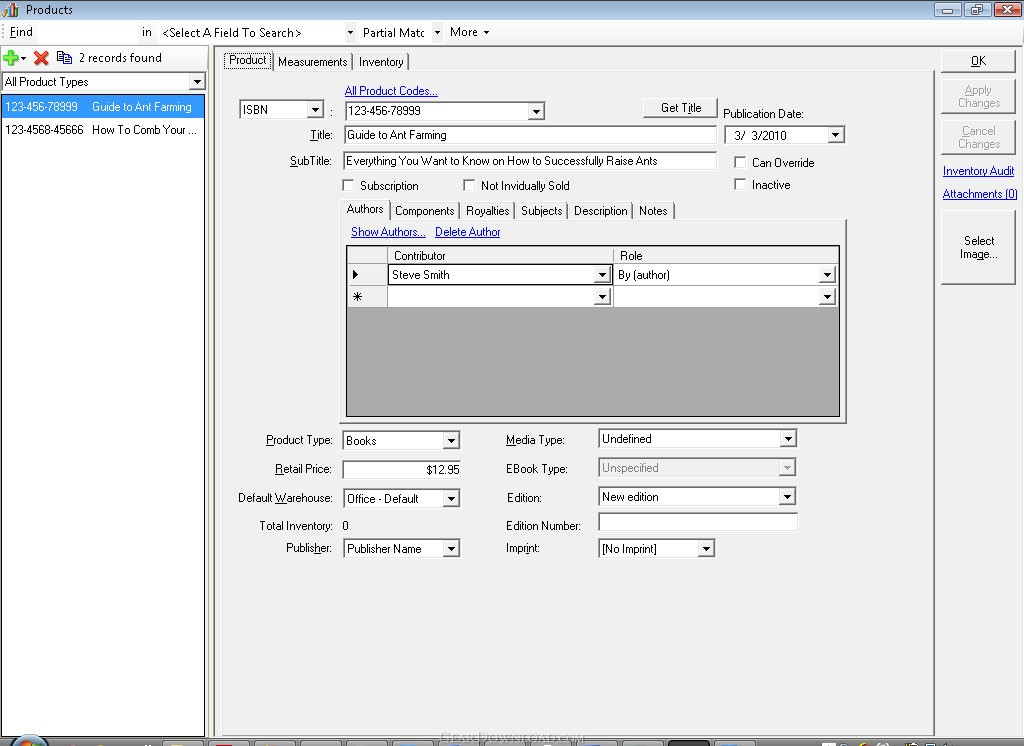Open the Components sub-tab

pyautogui.click(x=424, y=211)
